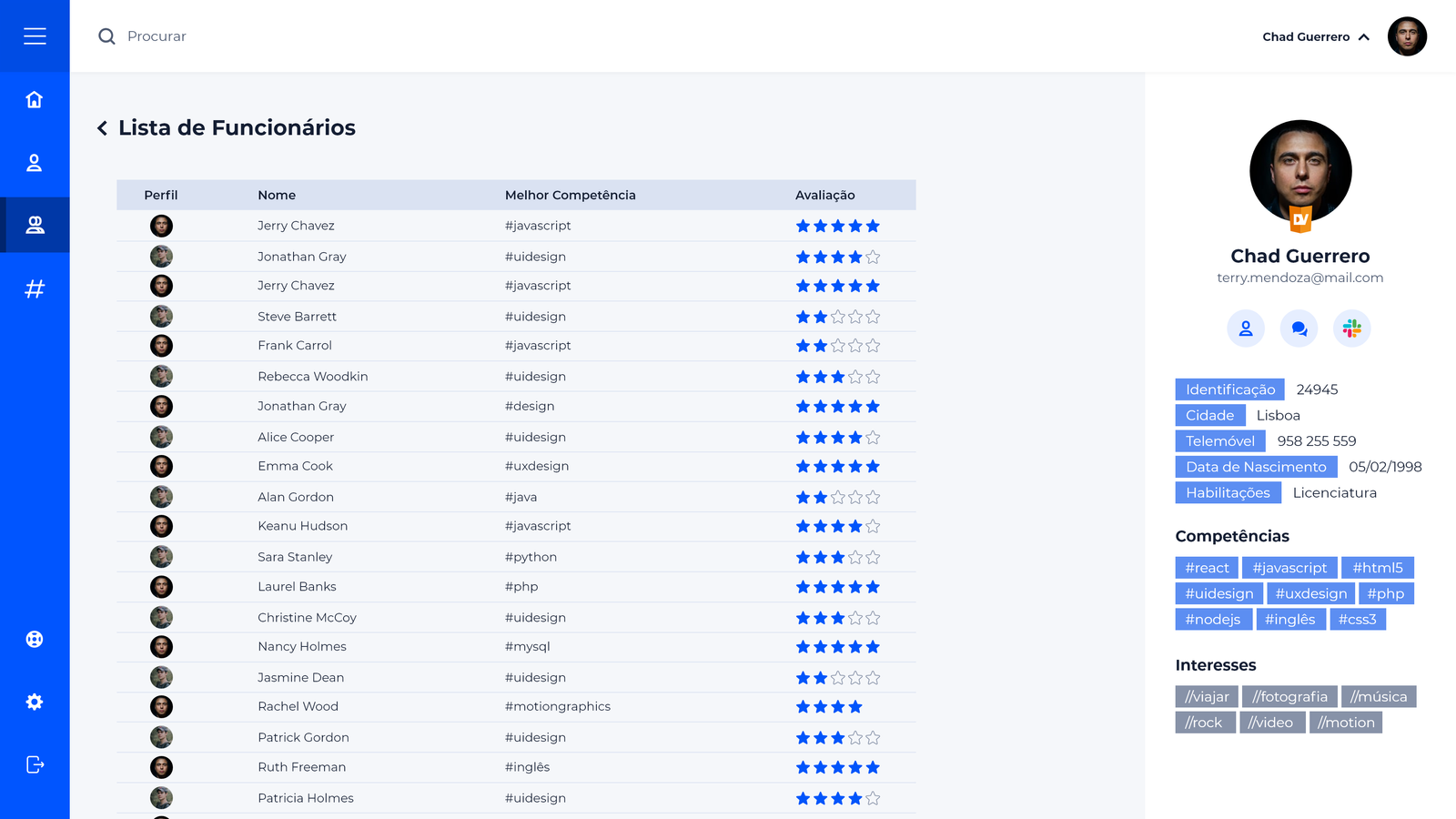Open the hamburger menu in the sidebar
The height and width of the screenshot is (819, 1456).
click(35, 36)
